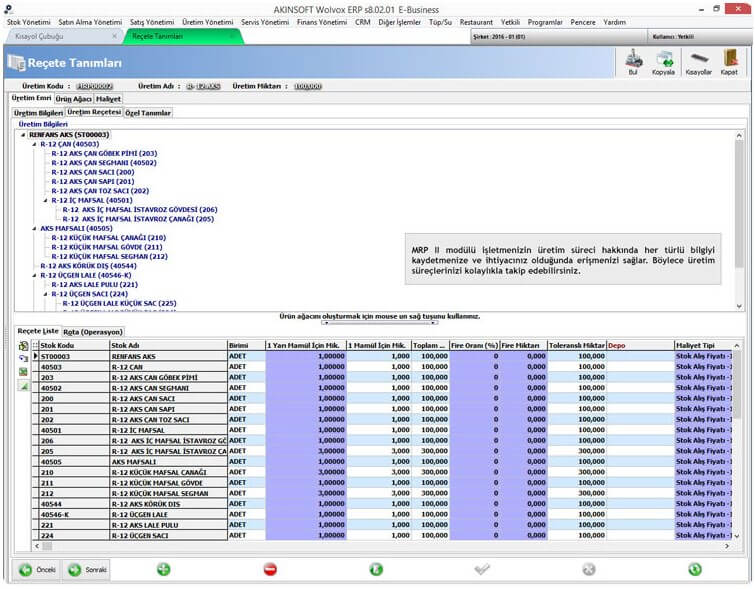The image size is (755, 589).
Task: Select tree item R-12 AKS KÖRÜK DIŞ (40544)
Action: pyautogui.click(x=88, y=266)
